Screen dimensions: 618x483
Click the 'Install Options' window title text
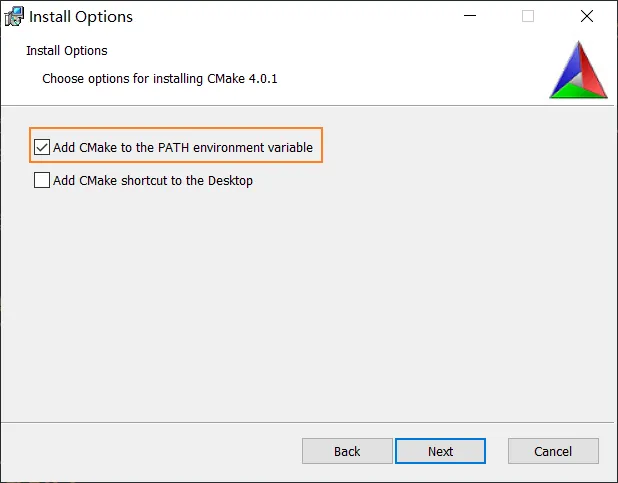tap(80, 16)
